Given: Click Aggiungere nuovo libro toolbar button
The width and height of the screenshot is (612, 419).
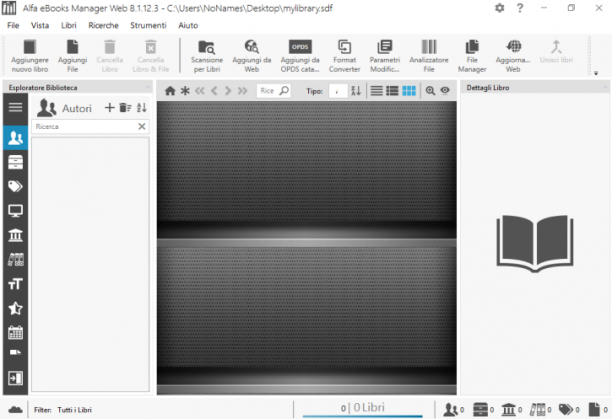Looking at the screenshot, I should coord(30,56).
